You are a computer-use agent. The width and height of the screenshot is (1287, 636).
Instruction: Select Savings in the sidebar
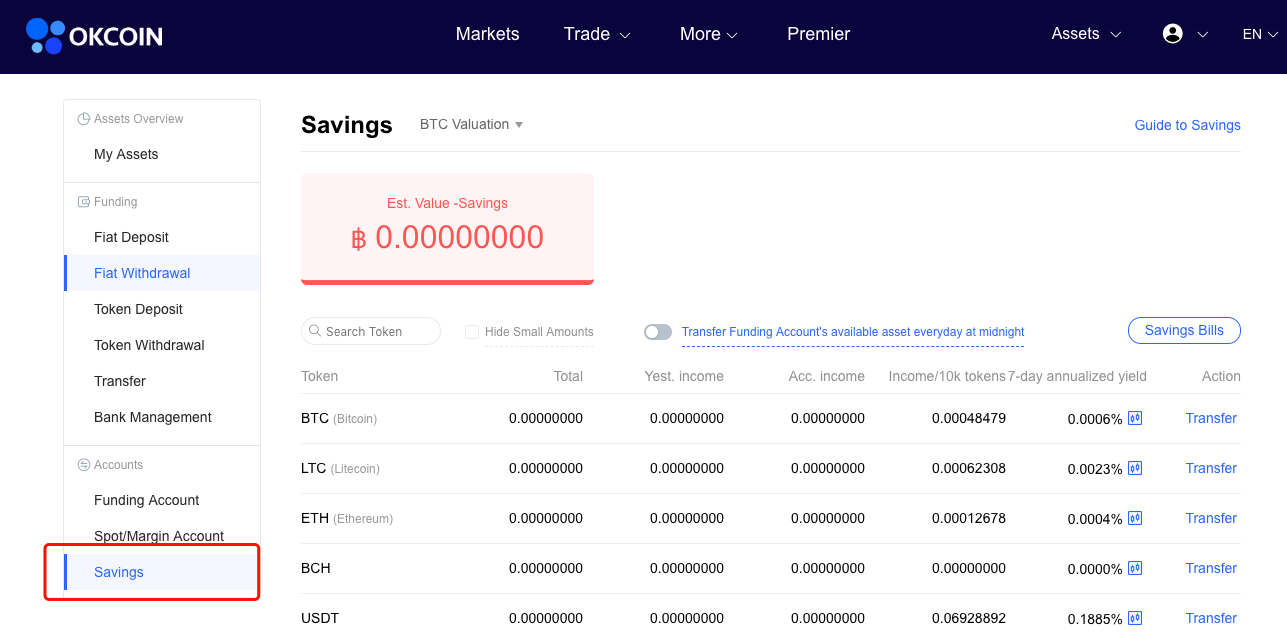click(x=162, y=572)
